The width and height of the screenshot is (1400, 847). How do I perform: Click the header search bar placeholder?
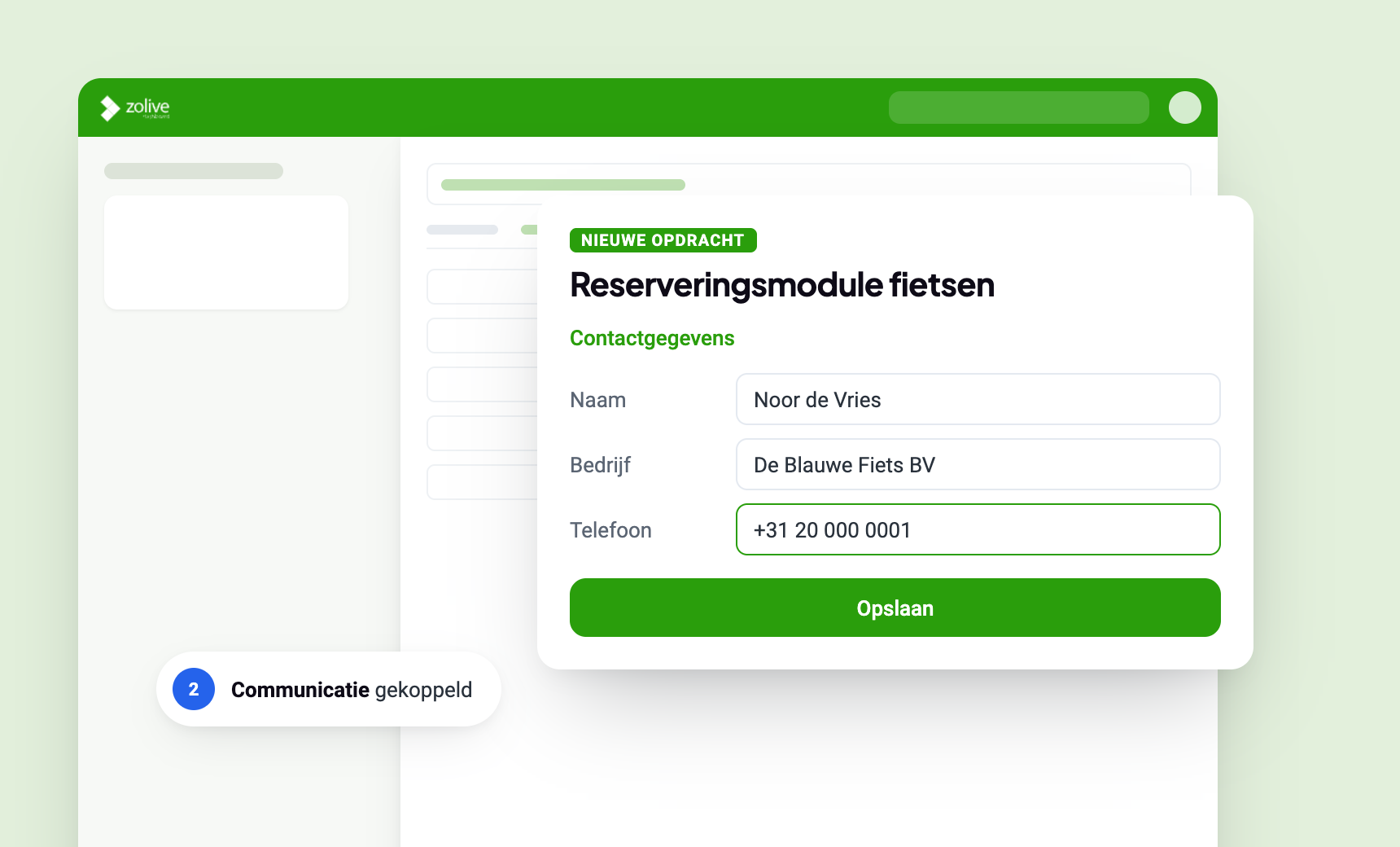[x=1019, y=108]
